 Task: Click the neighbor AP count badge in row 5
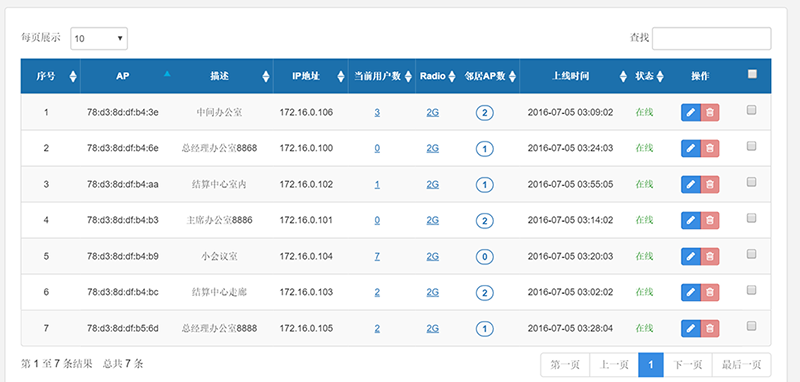pos(484,257)
